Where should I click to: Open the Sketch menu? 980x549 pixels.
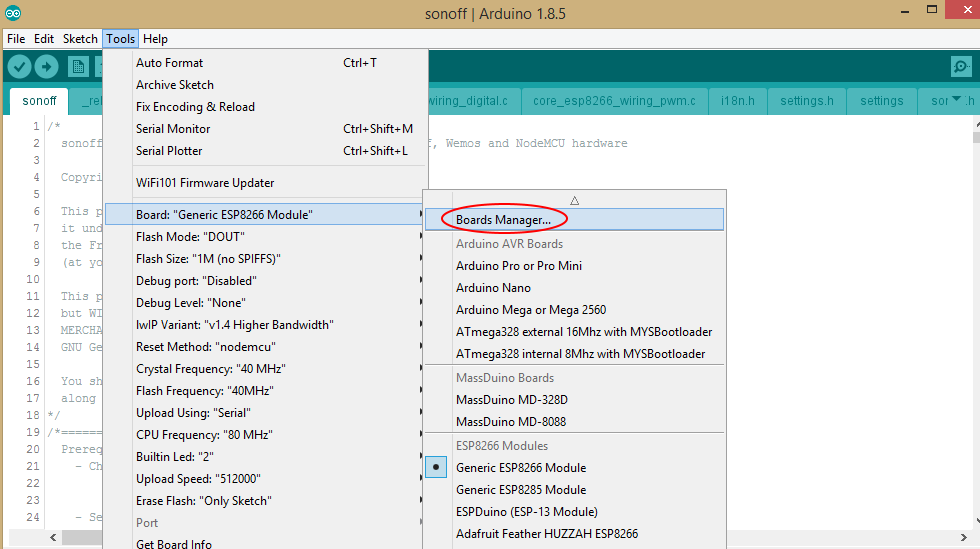80,39
